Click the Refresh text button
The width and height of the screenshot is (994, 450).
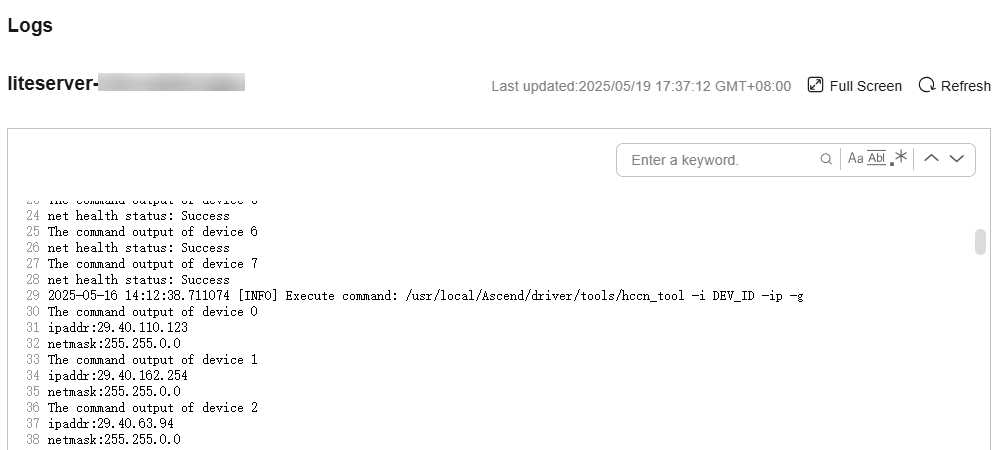pyautogui.click(x=965, y=86)
